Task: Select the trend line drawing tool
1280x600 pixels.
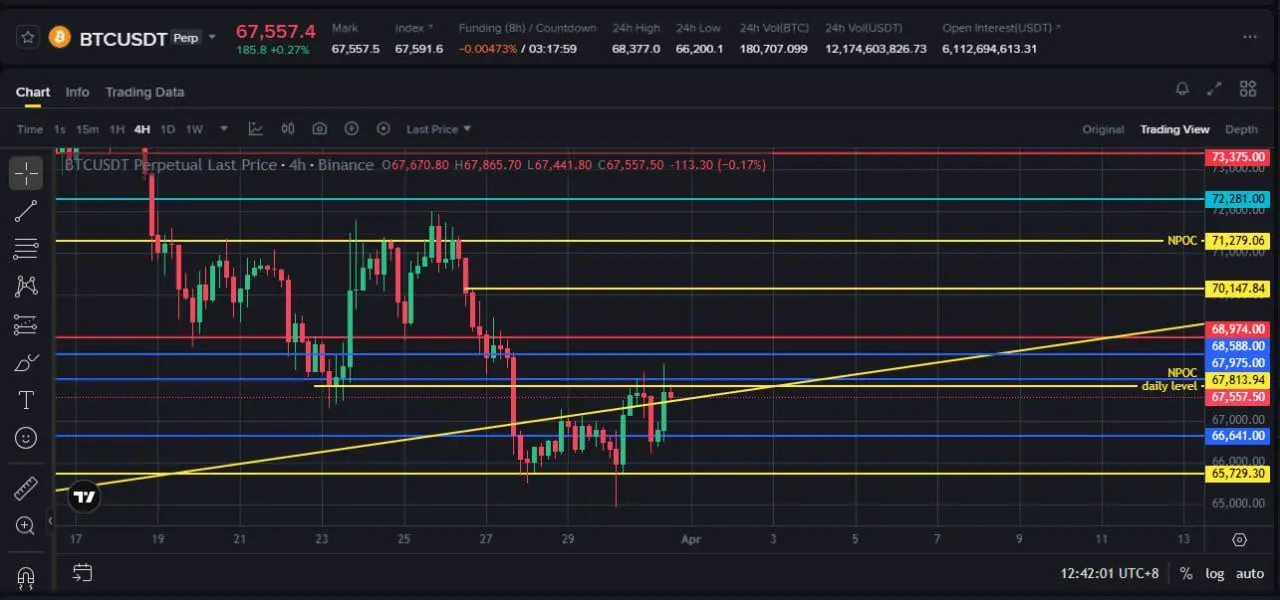Action: point(26,210)
